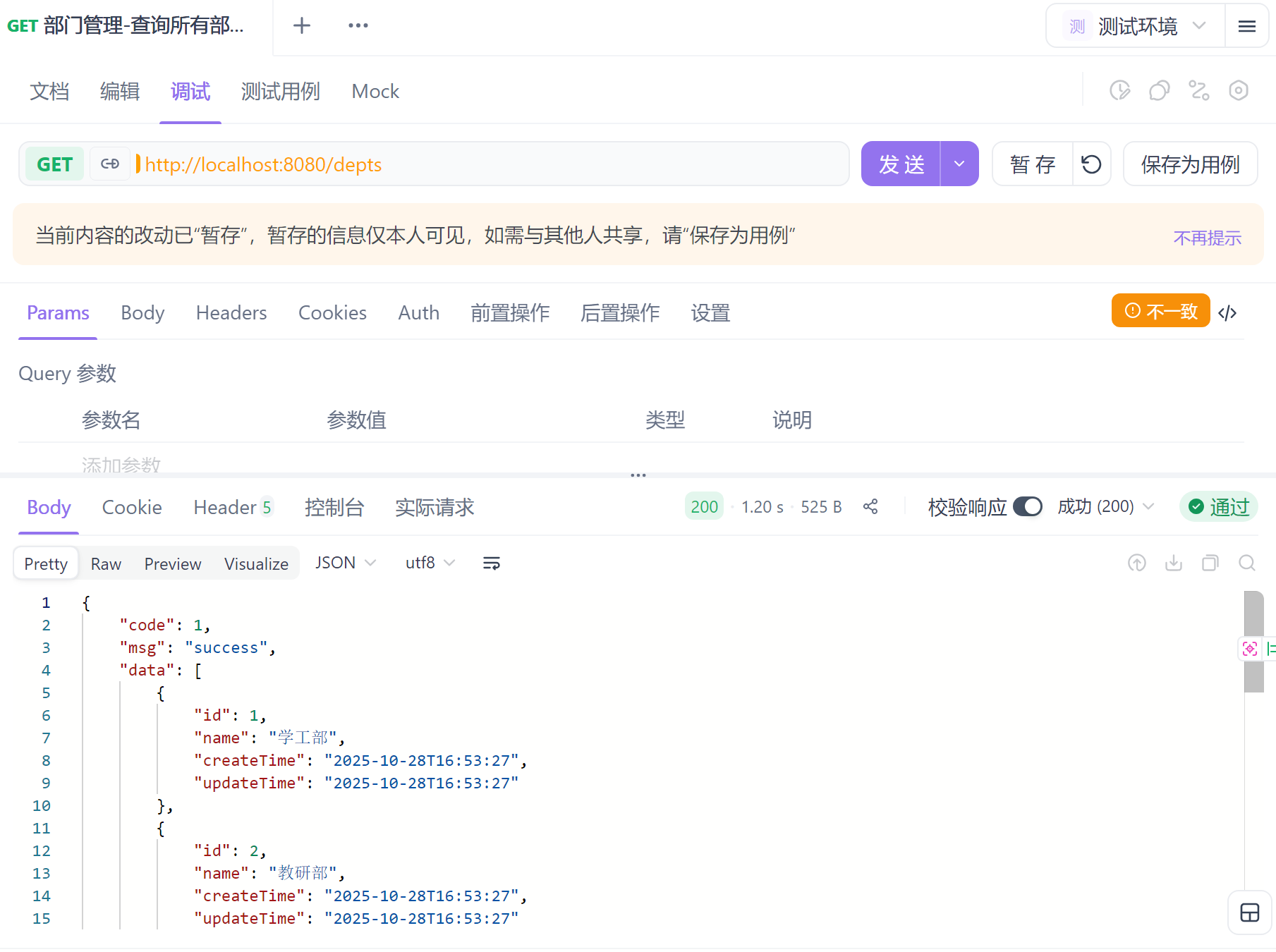Toggle the 校验响应 switch

click(x=1028, y=506)
